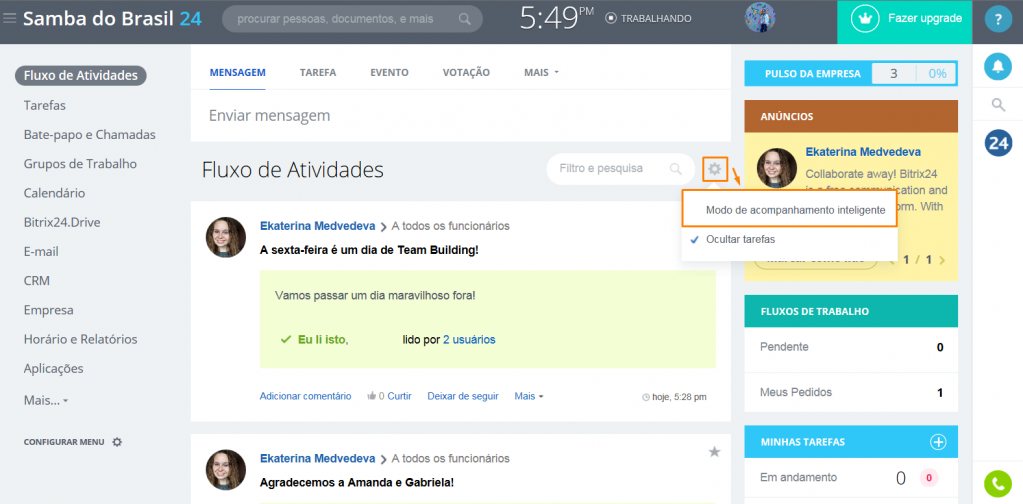Click gear icon next to Configurar Menu
Image resolution: width=1023 pixels, height=504 pixels.
(117, 441)
